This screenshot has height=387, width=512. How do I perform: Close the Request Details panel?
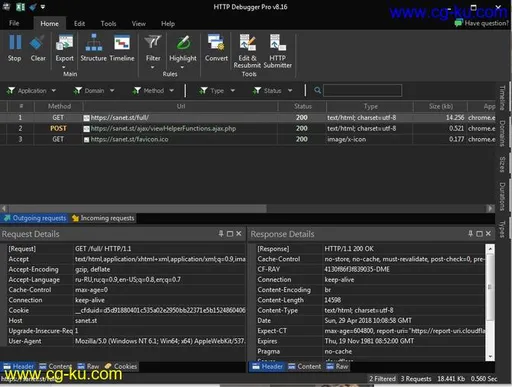239,234
